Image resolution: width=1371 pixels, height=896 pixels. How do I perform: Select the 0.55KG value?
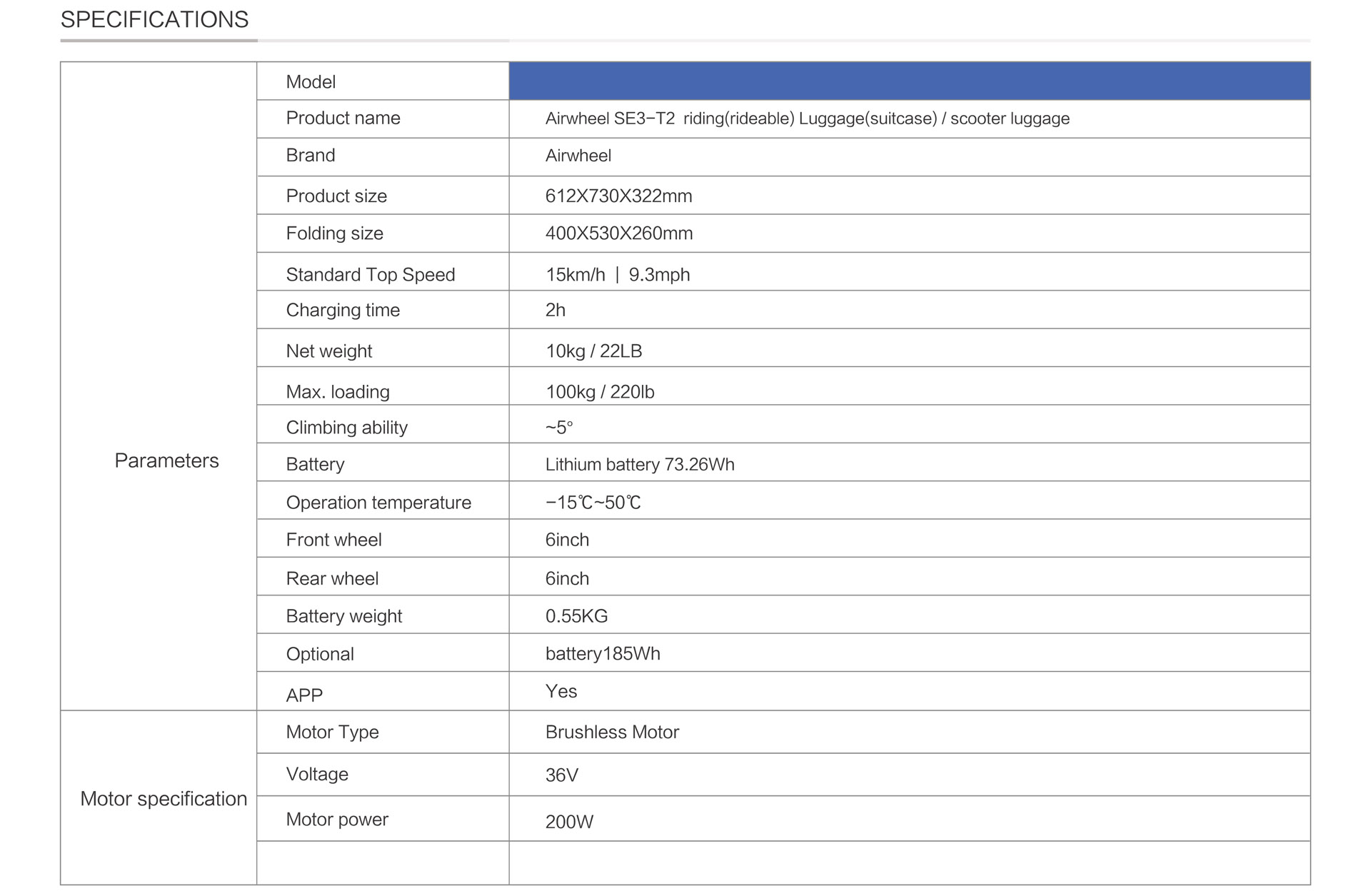pos(576,616)
